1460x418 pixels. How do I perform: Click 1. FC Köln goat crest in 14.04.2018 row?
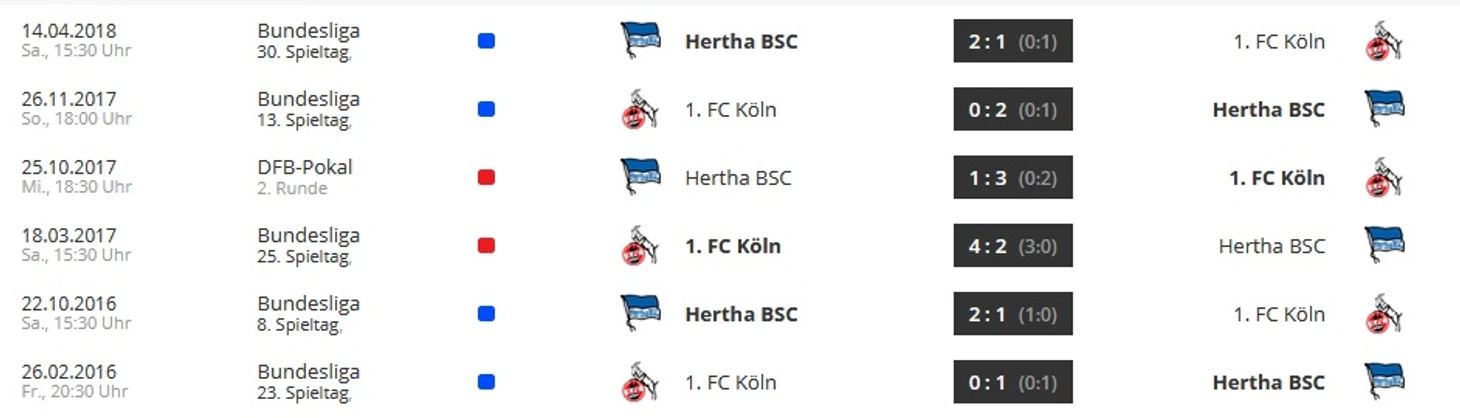pyautogui.click(x=1384, y=41)
